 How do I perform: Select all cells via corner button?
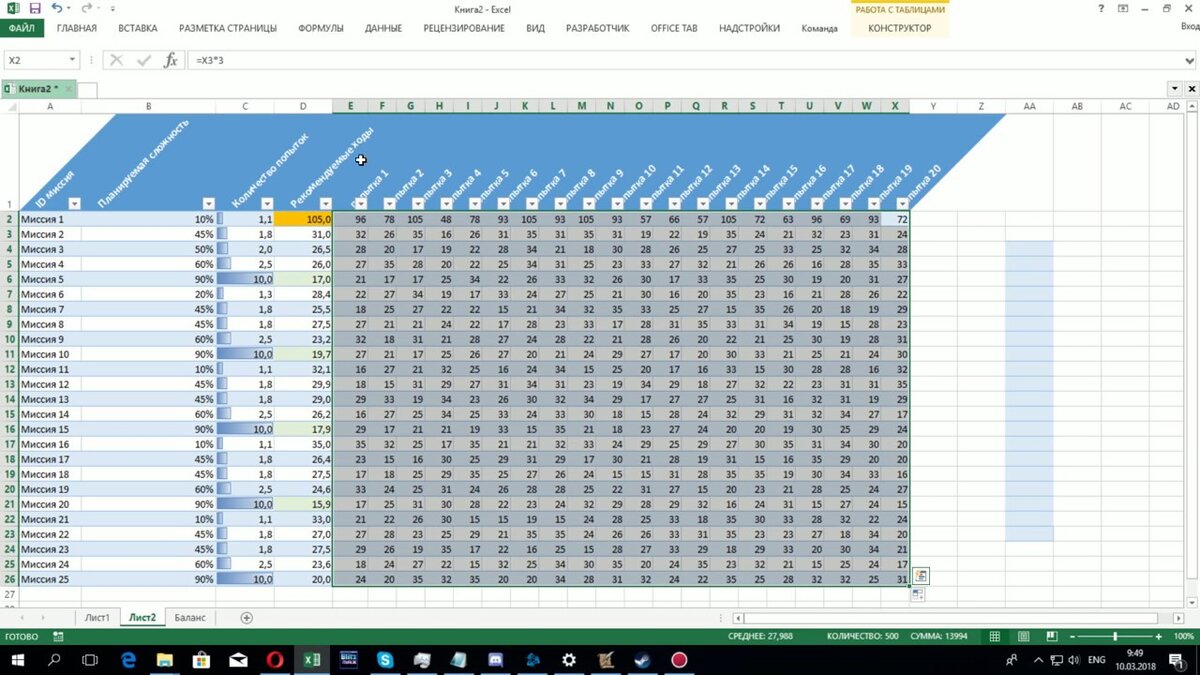click(x=9, y=106)
